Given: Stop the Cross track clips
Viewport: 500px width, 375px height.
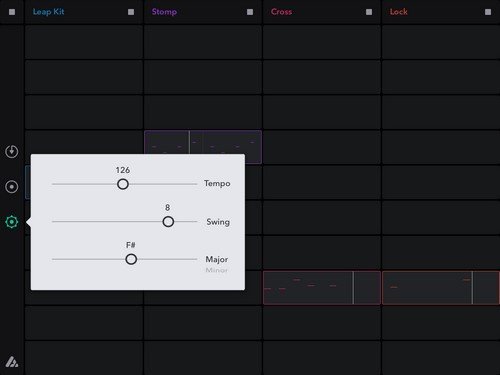Looking at the screenshot, I should tap(369, 12).
